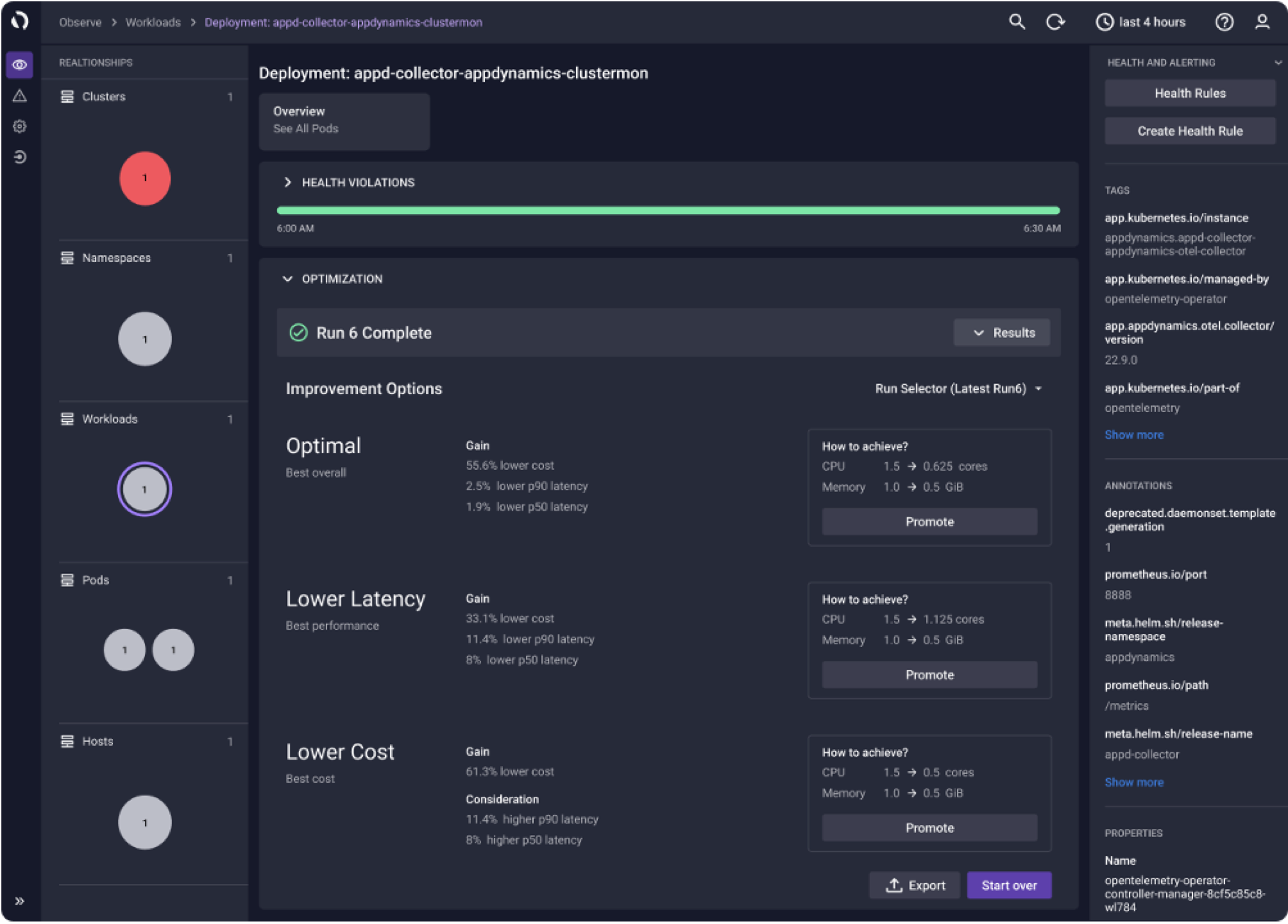The image size is (1288, 924).
Task: Click the 55.6% lower cost text
Action: [510, 465]
